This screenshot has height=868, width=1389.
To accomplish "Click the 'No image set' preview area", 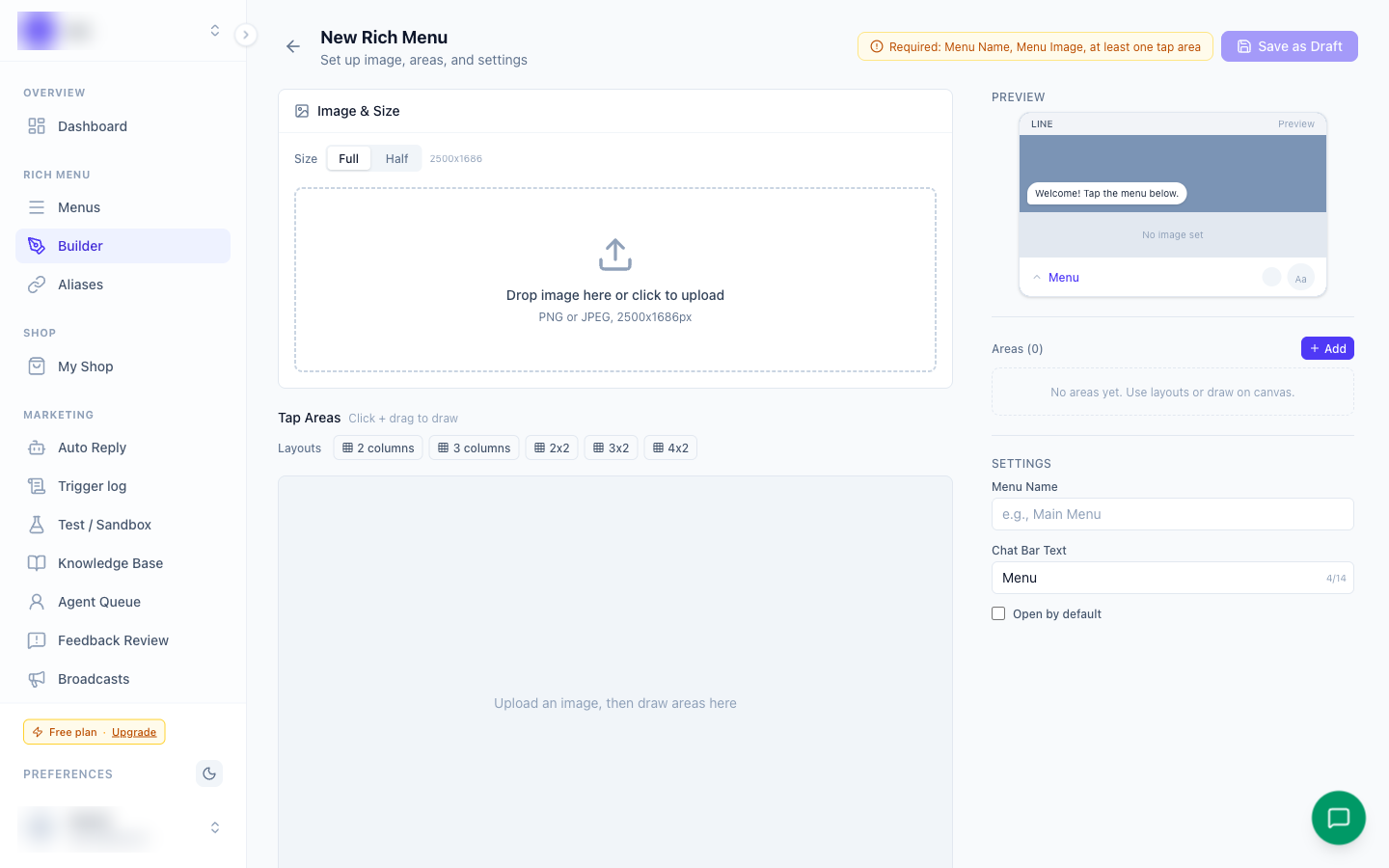I will 1173,234.
